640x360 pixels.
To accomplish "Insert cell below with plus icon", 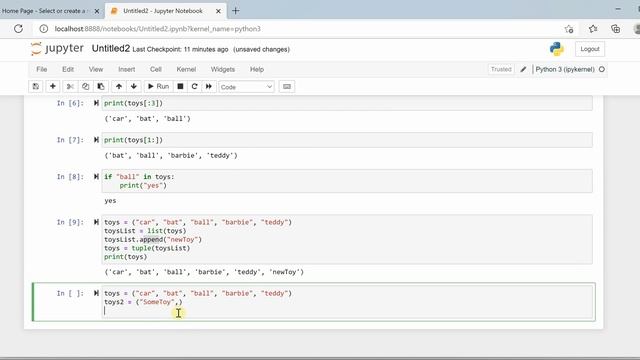I will point(53,87).
